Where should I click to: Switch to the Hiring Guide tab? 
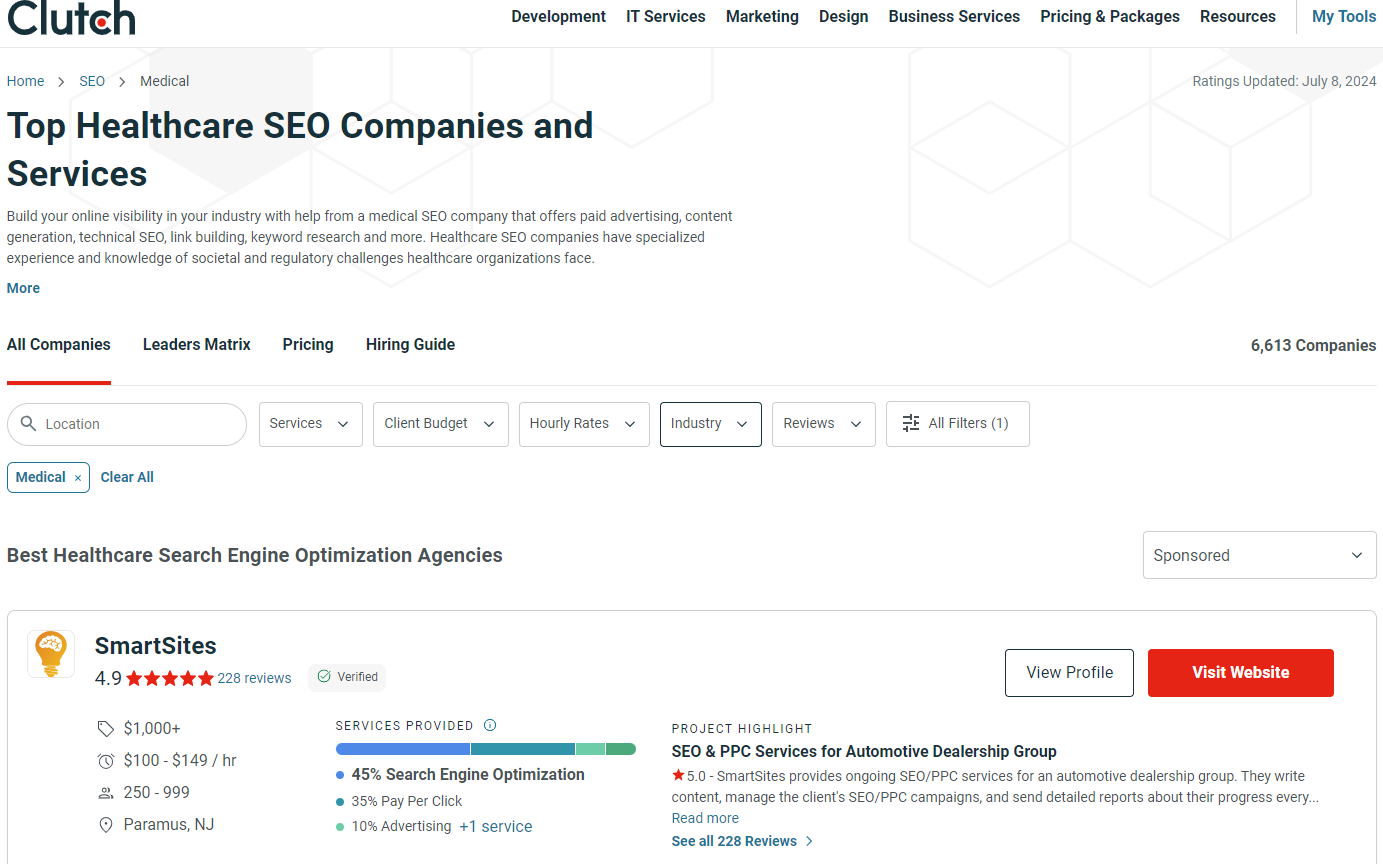(x=410, y=345)
